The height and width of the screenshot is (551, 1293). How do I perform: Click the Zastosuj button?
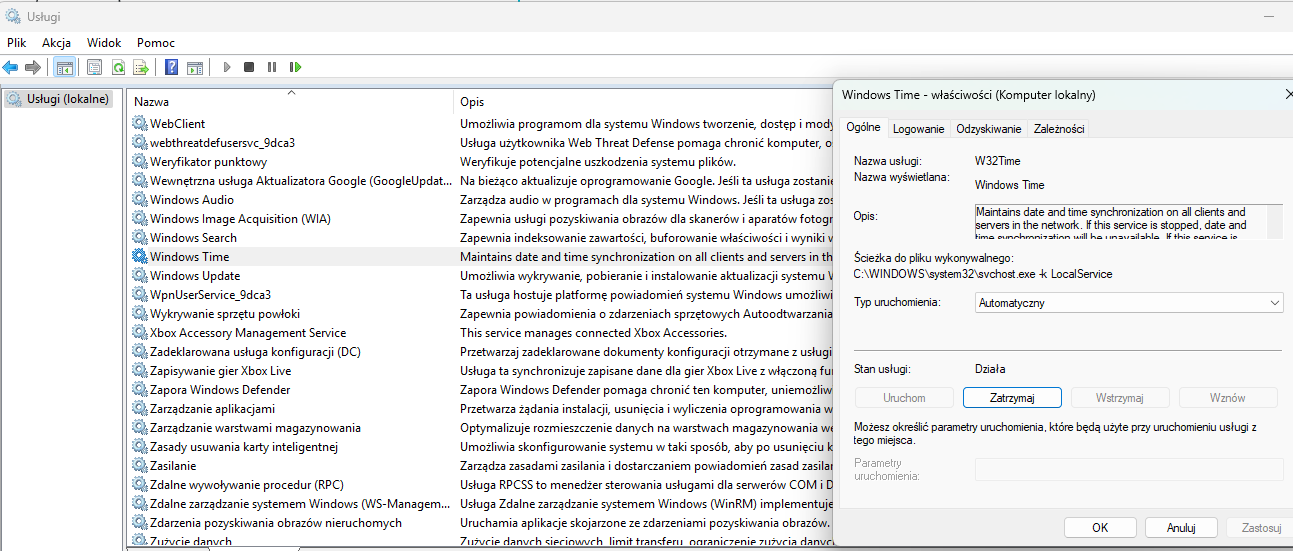1260,528
